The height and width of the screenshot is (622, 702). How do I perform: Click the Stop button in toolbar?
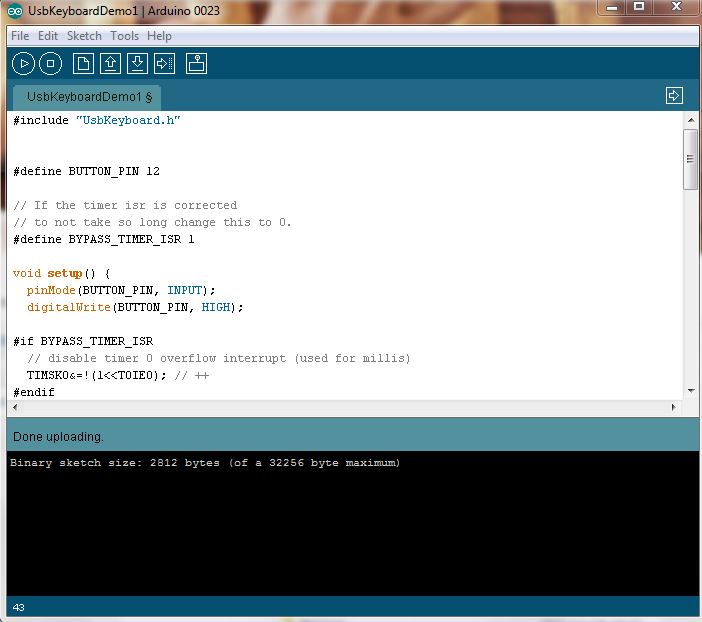[x=51, y=64]
